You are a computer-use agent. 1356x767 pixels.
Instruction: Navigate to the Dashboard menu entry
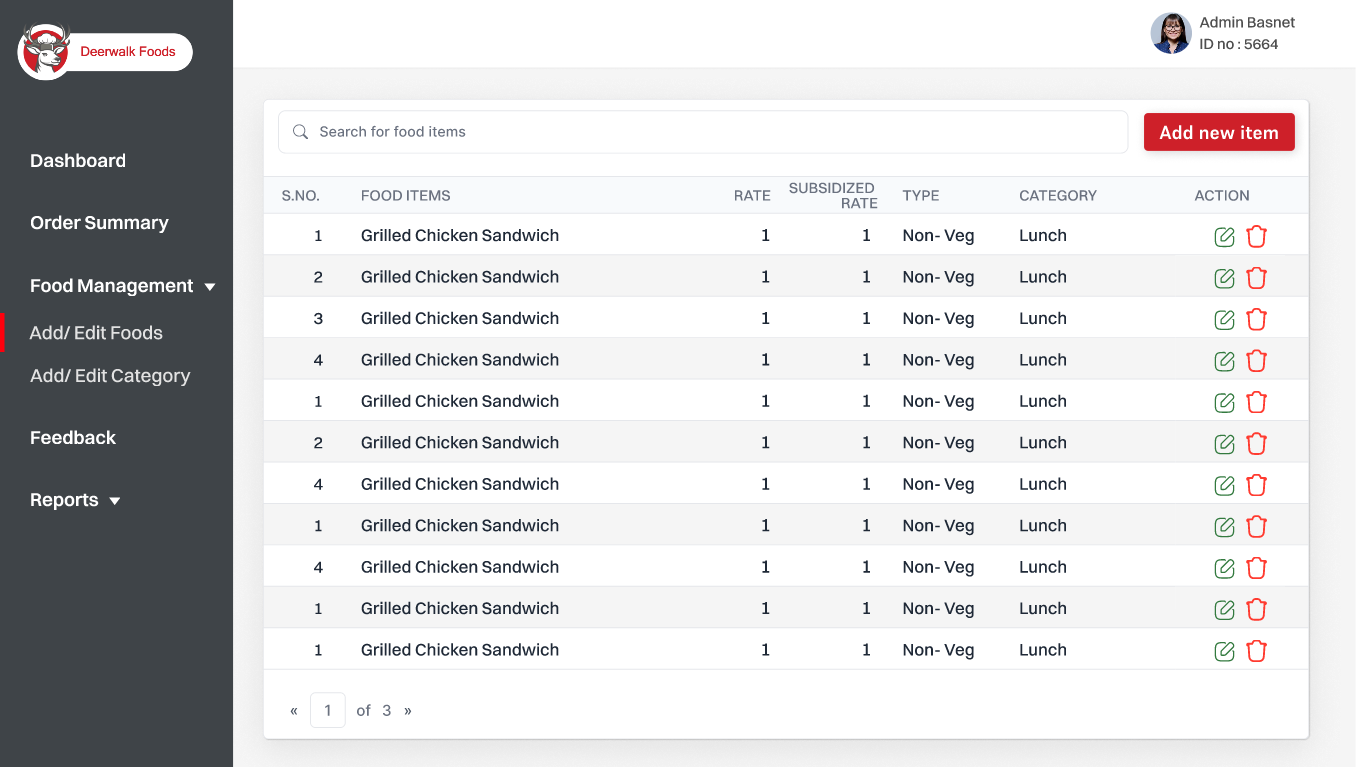78,161
